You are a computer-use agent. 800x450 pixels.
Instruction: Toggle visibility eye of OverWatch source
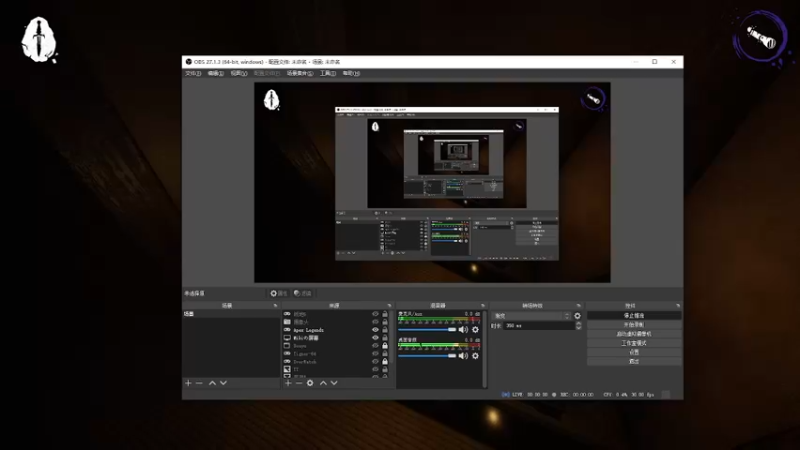(376, 362)
